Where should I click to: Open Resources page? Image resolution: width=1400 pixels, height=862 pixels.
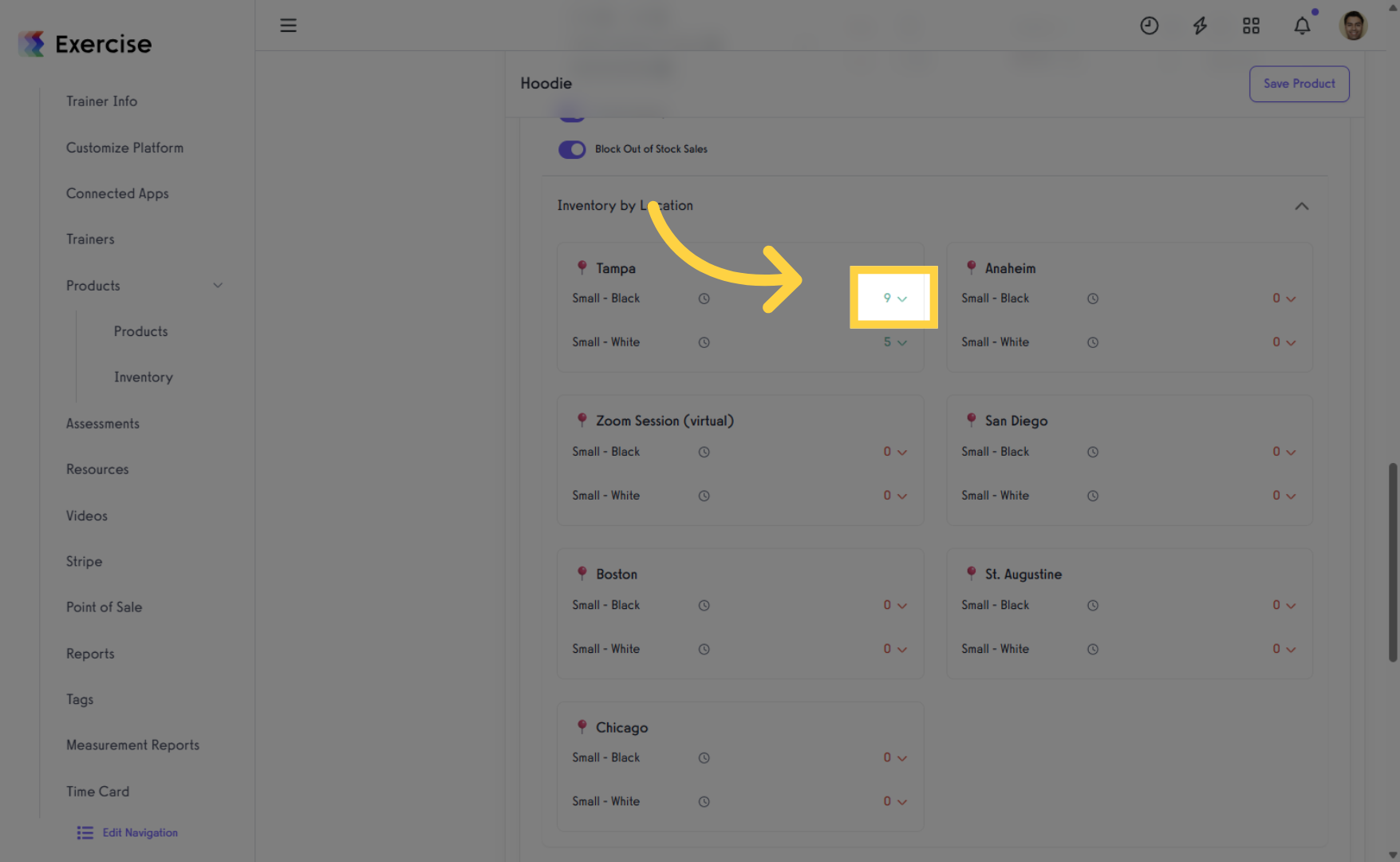point(97,469)
